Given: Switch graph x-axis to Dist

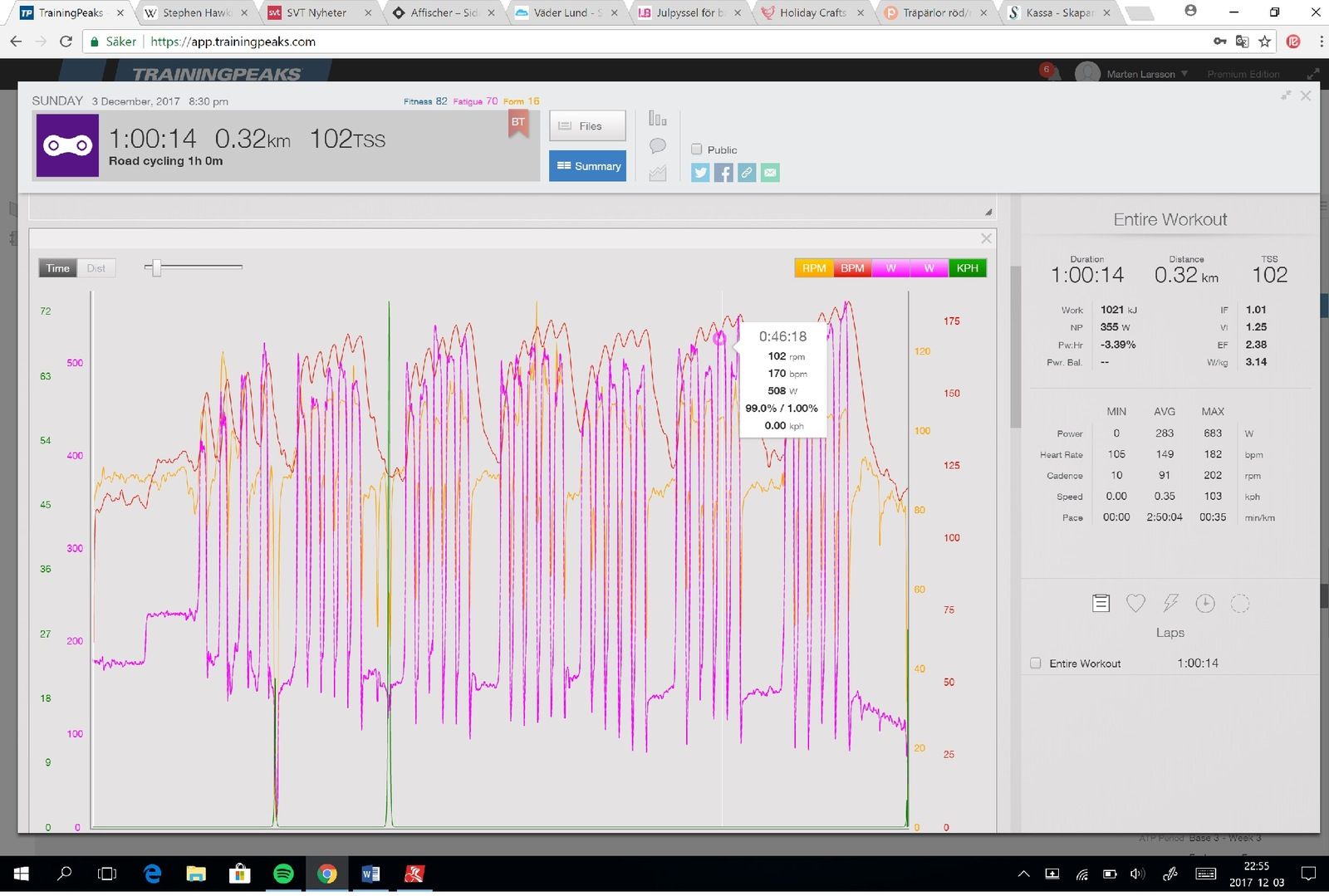Looking at the screenshot, I should pos(96,268).
